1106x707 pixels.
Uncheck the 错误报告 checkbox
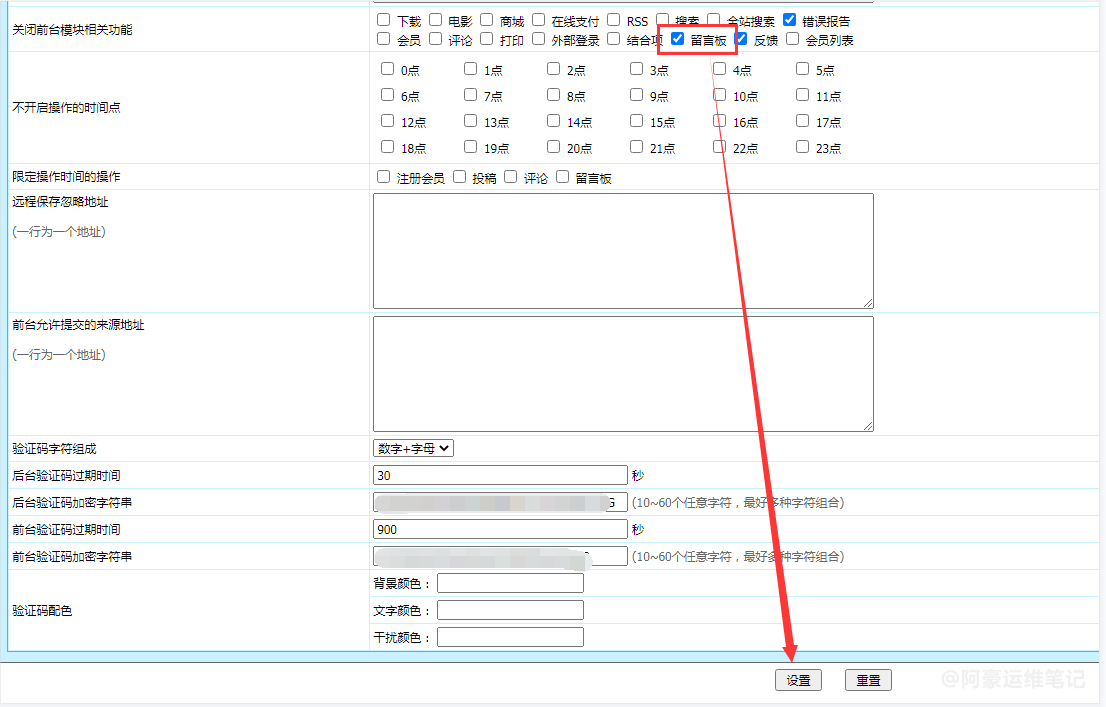[x=790, y=20]
